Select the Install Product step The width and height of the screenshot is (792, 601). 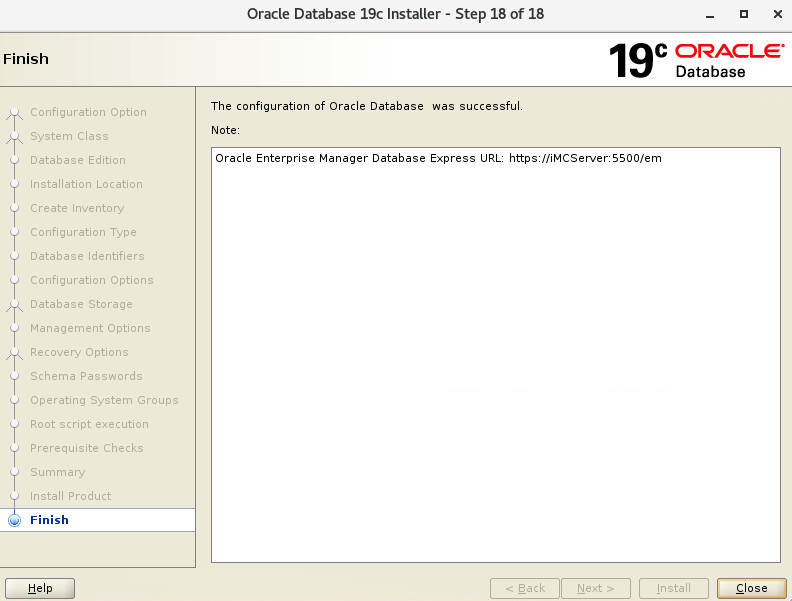click(x=70, y=496)
